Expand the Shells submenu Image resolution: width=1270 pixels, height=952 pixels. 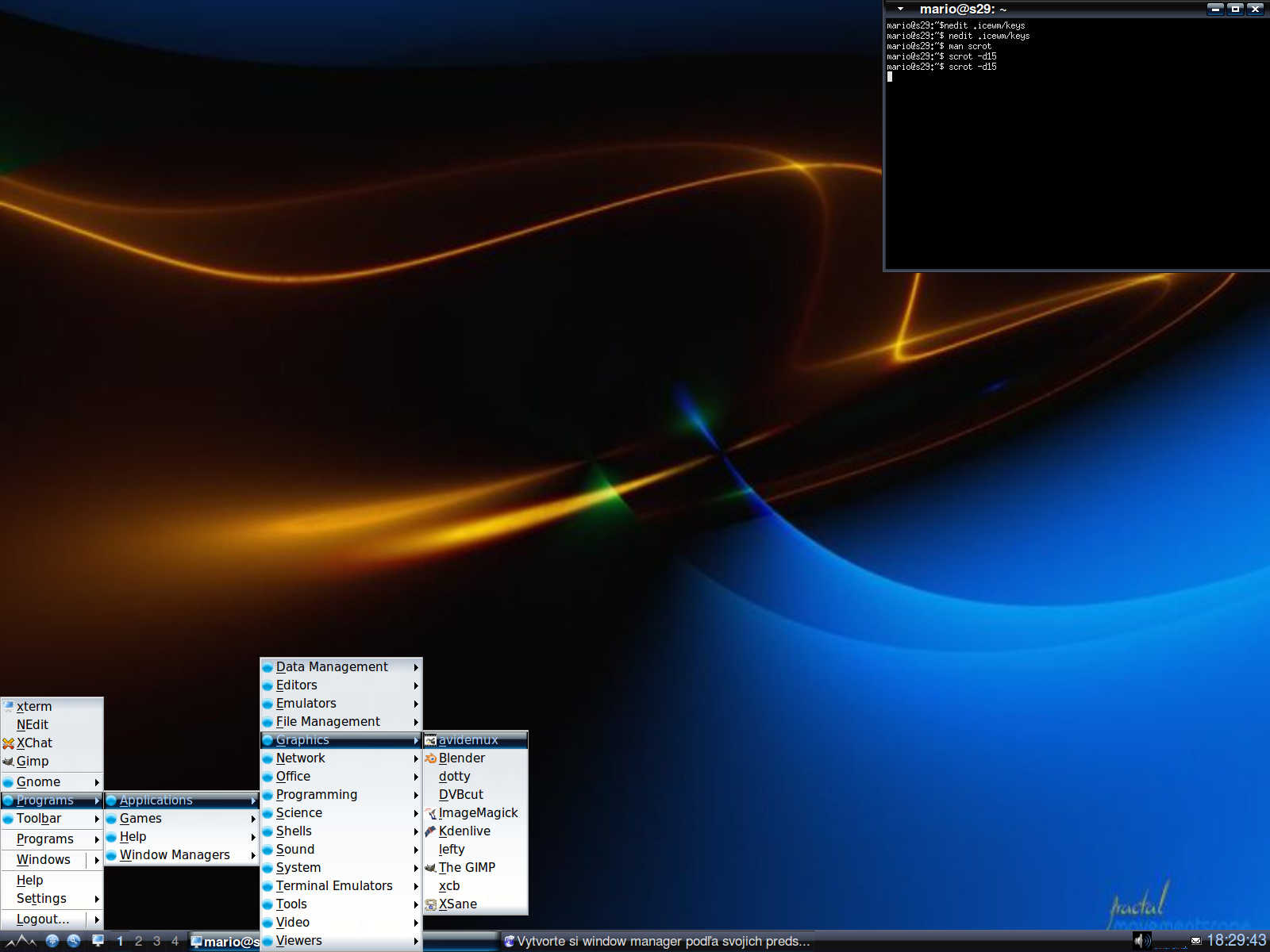[x=341, y=831]
